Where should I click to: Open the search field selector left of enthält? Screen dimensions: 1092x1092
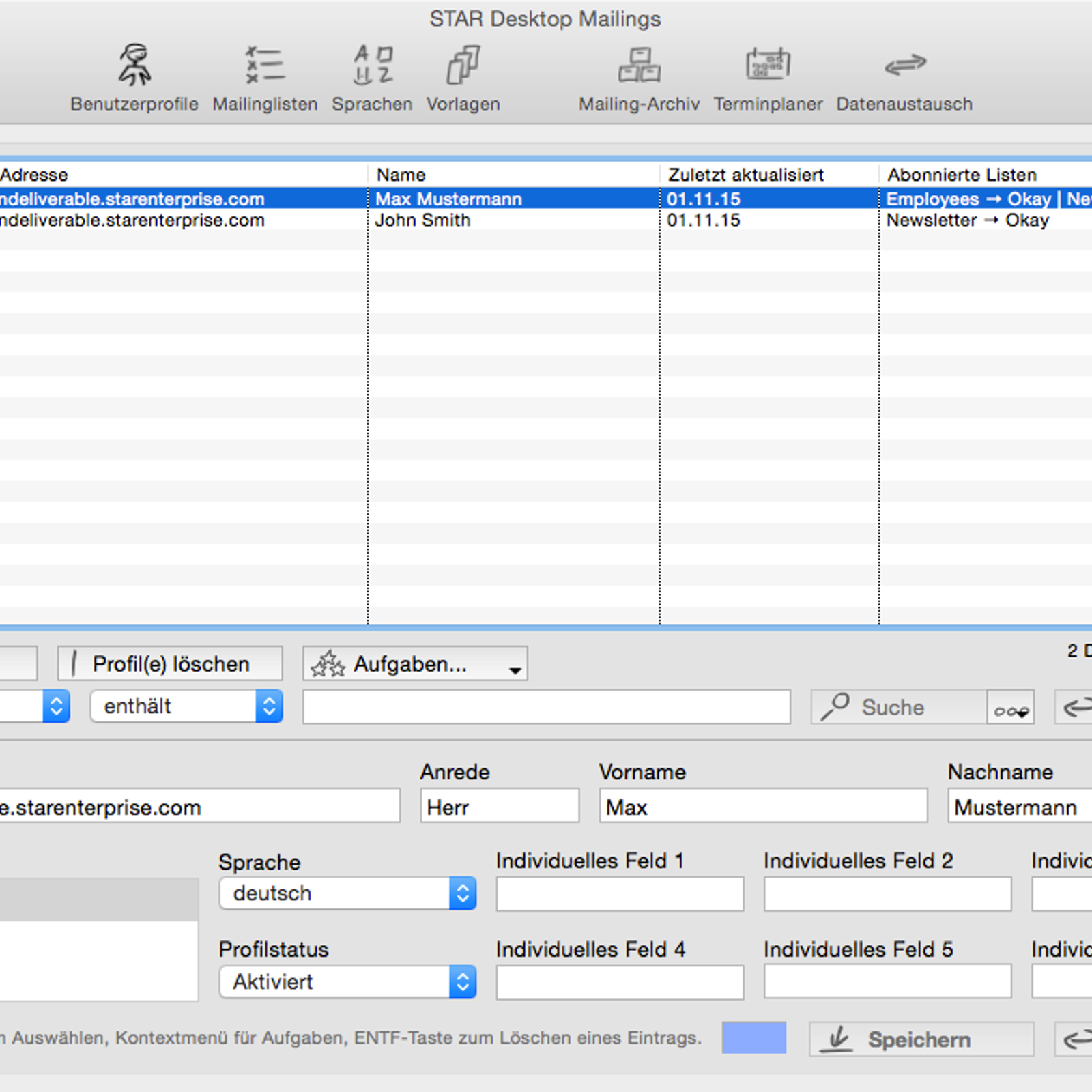coord(34,706)
